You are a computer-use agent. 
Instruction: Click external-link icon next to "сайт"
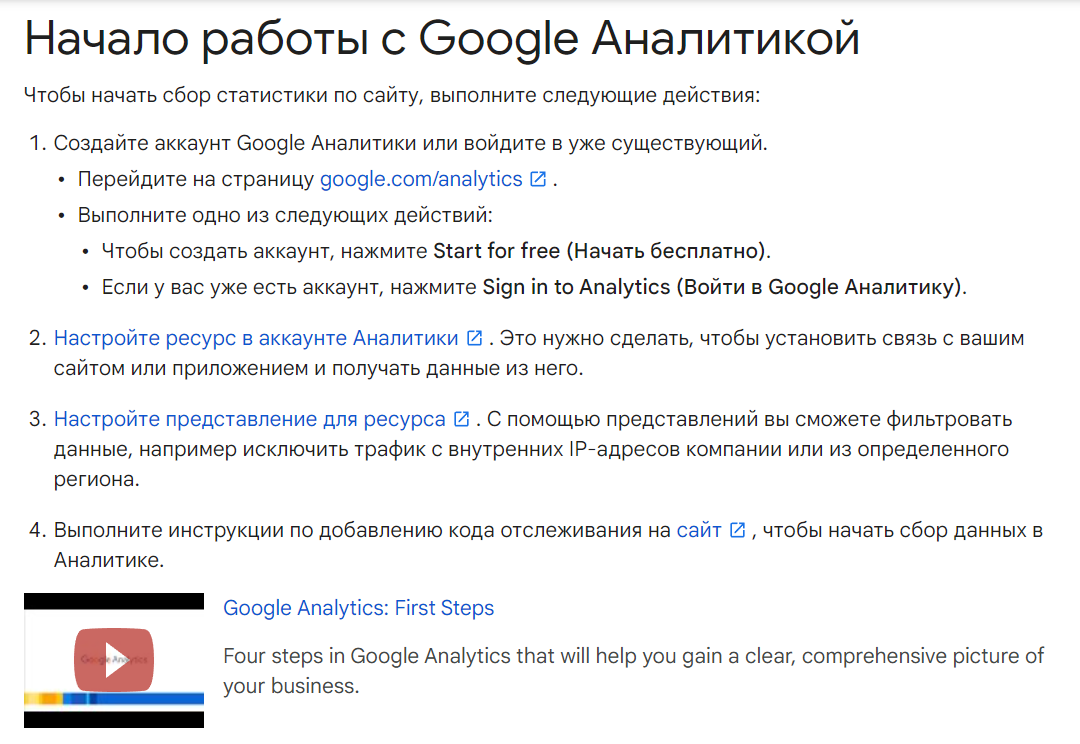pyautogui.click(x=737, y=531)
